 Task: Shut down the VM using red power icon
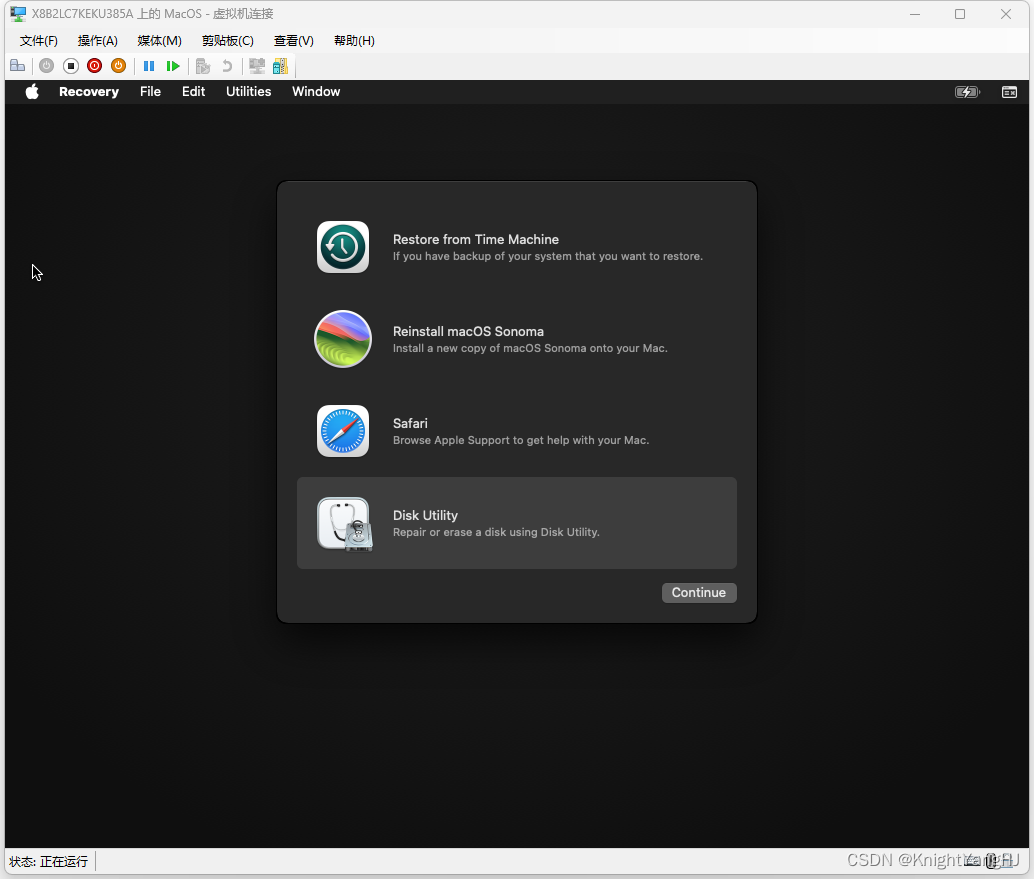[94, 66]
